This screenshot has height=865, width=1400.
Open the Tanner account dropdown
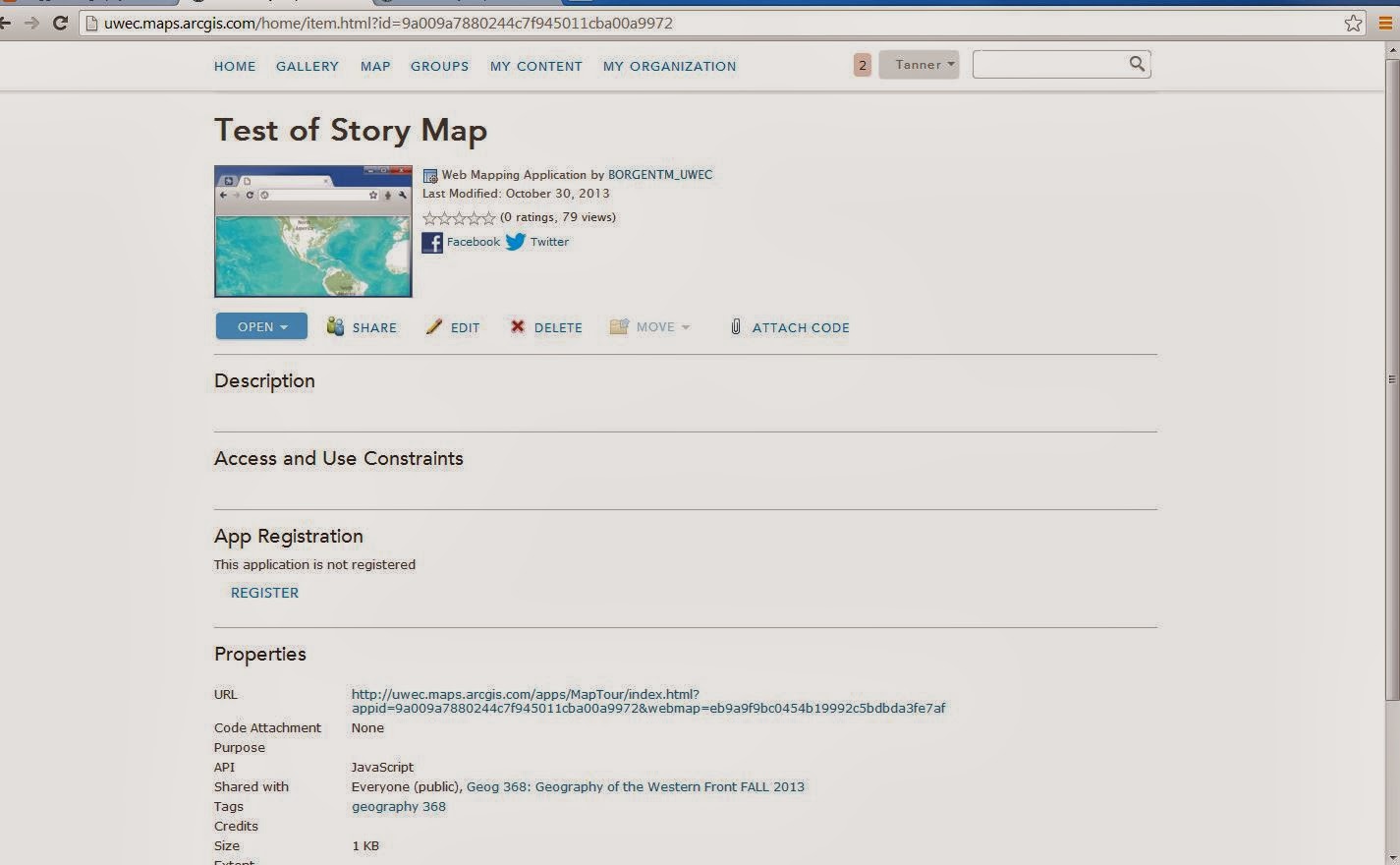[919, 65]
